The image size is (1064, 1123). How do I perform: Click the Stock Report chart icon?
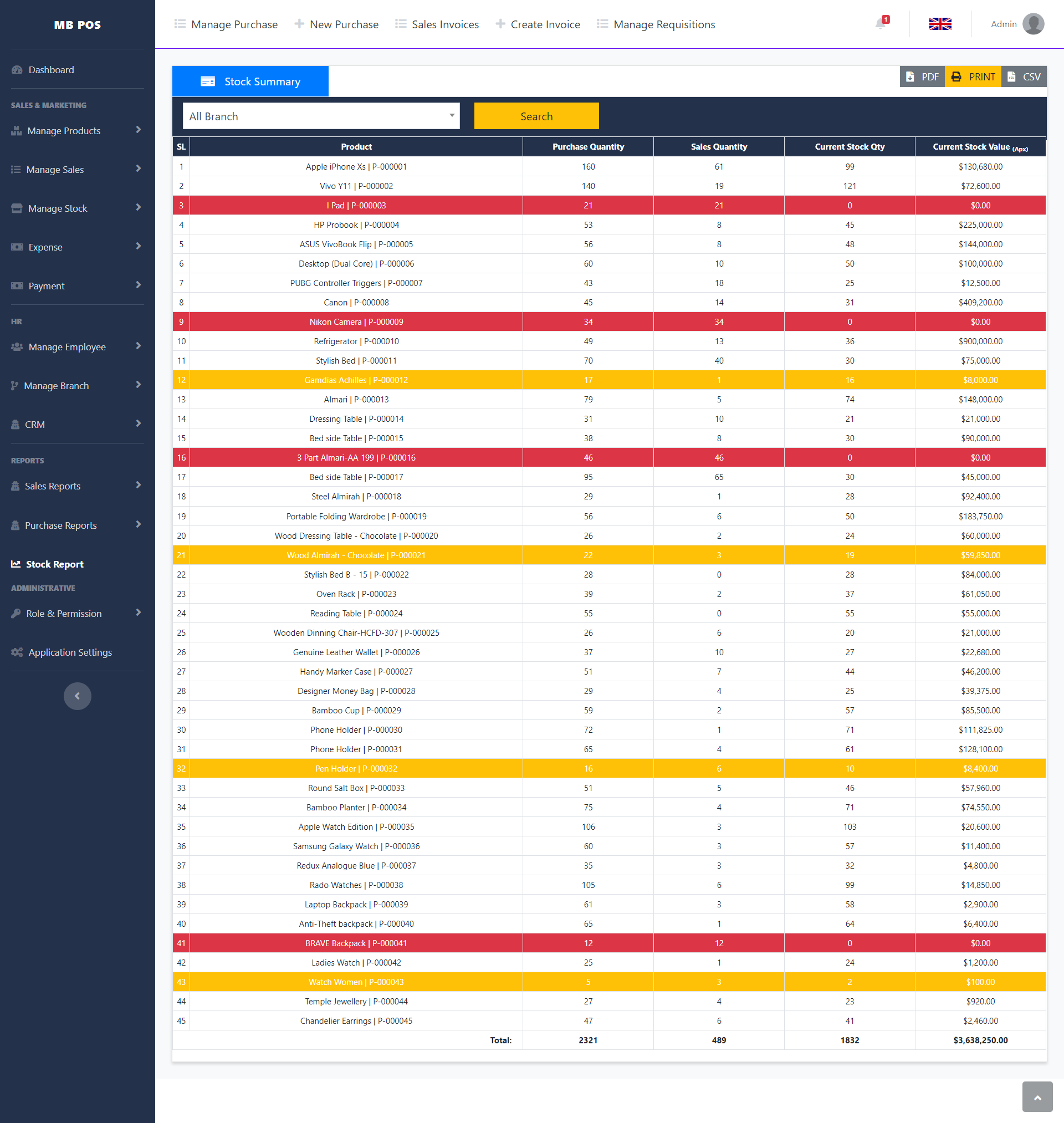click(x=16, y=564)
